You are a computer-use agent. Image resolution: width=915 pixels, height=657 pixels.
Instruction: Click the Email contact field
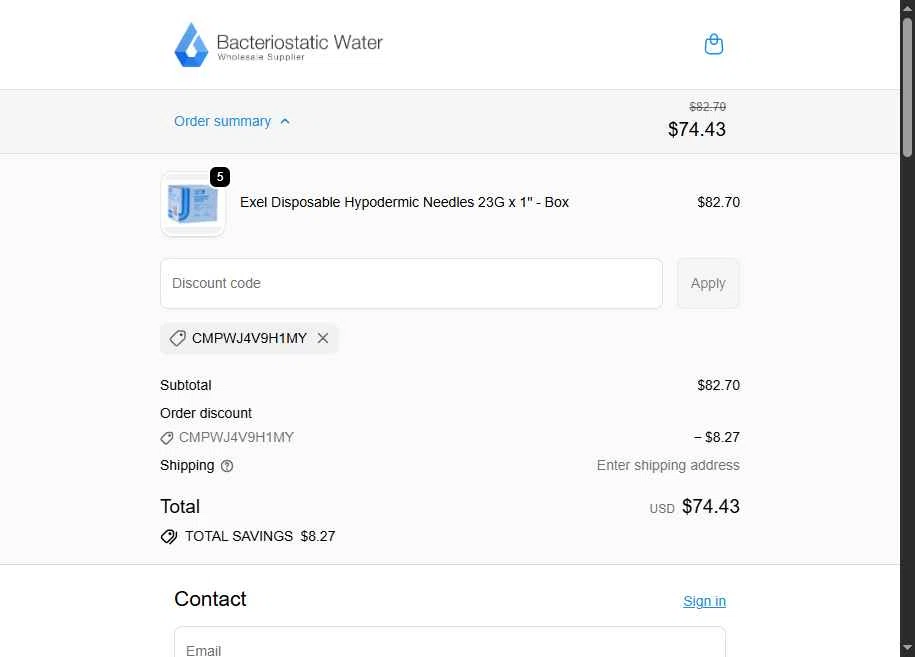coord(450,642)
